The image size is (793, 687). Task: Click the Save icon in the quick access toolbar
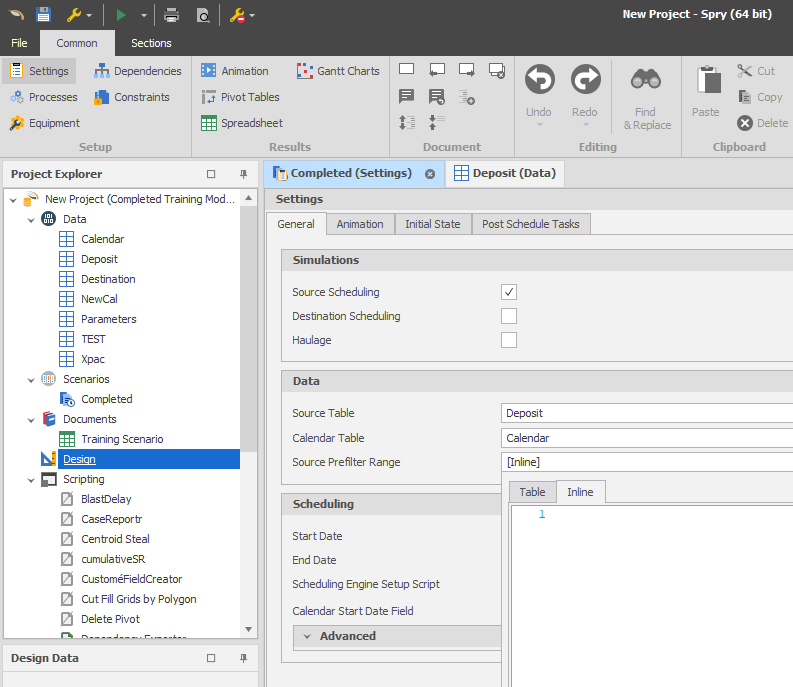[43, 15]
